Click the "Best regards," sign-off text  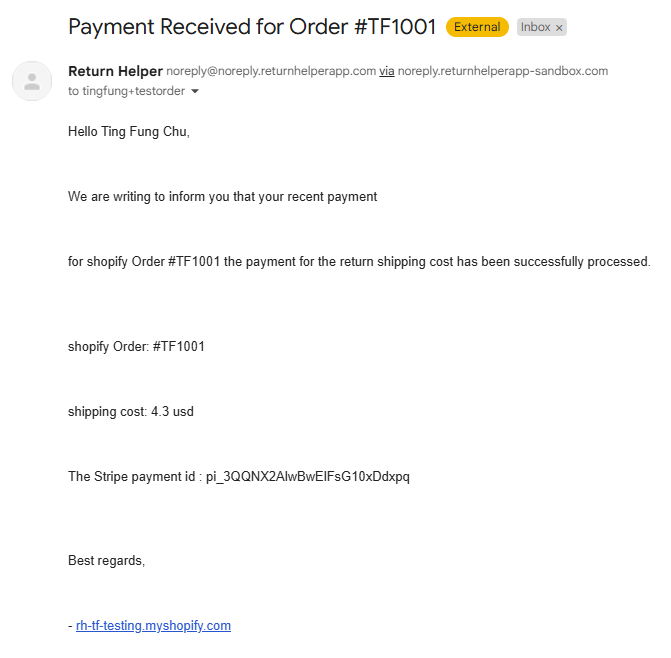(106, 560)
